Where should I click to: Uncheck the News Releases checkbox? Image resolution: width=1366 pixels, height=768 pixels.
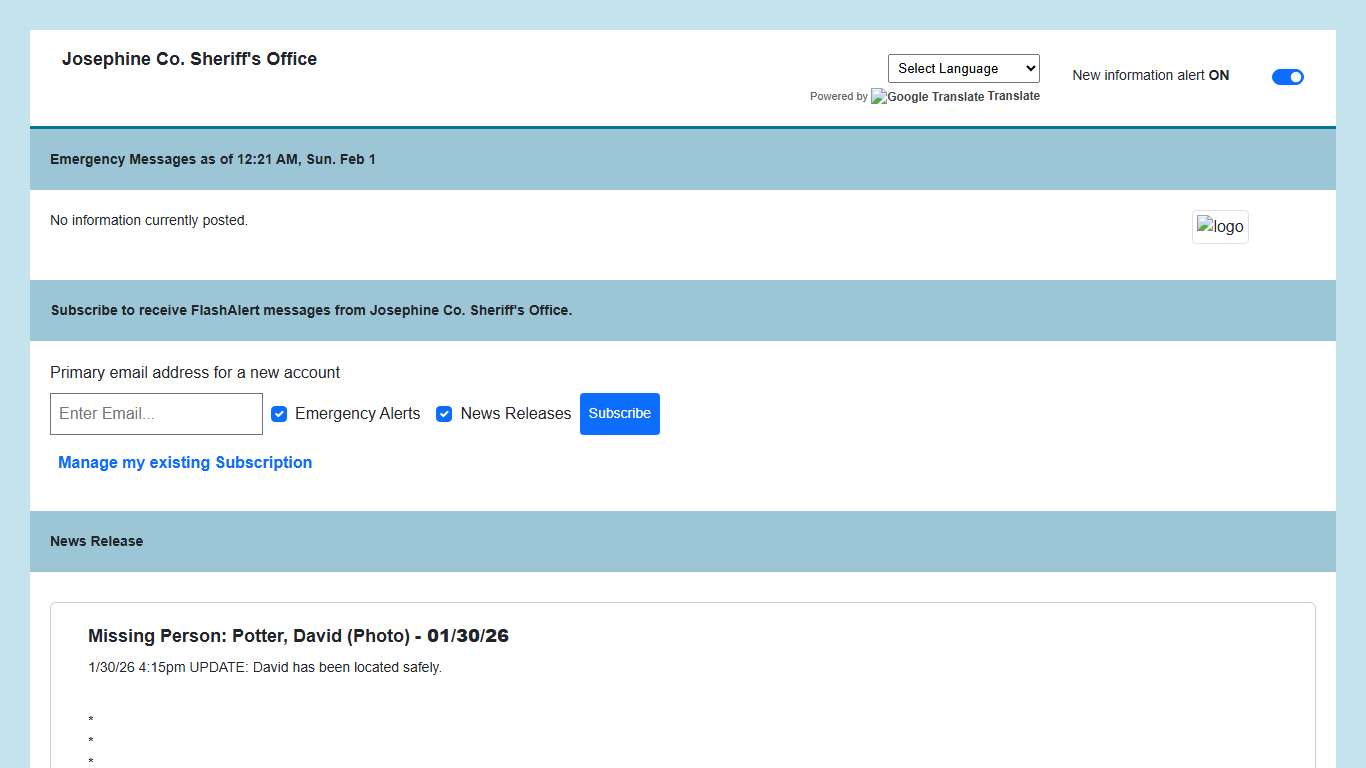point(444,414)
